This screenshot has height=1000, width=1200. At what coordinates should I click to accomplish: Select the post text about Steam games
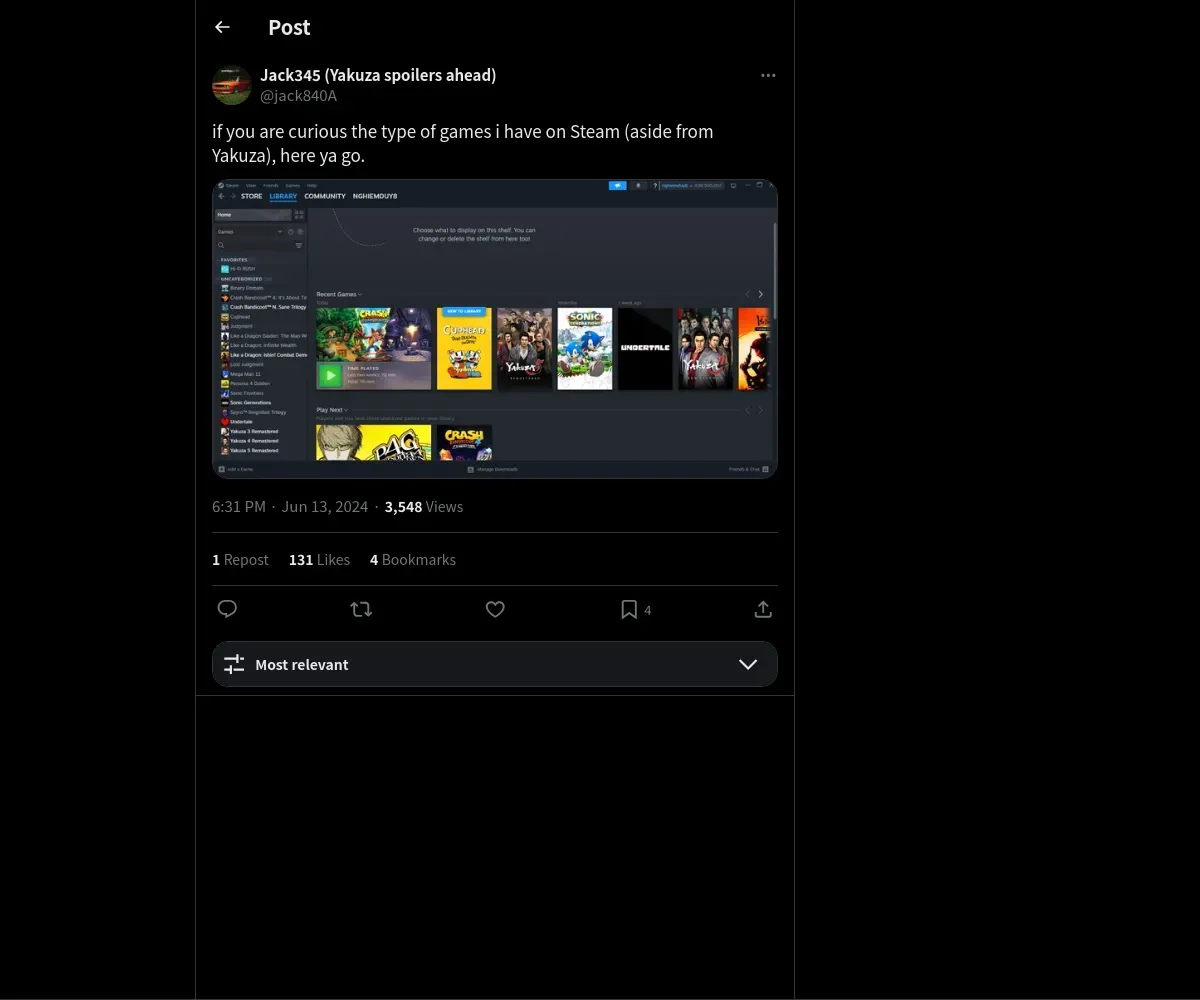point(463,143)
